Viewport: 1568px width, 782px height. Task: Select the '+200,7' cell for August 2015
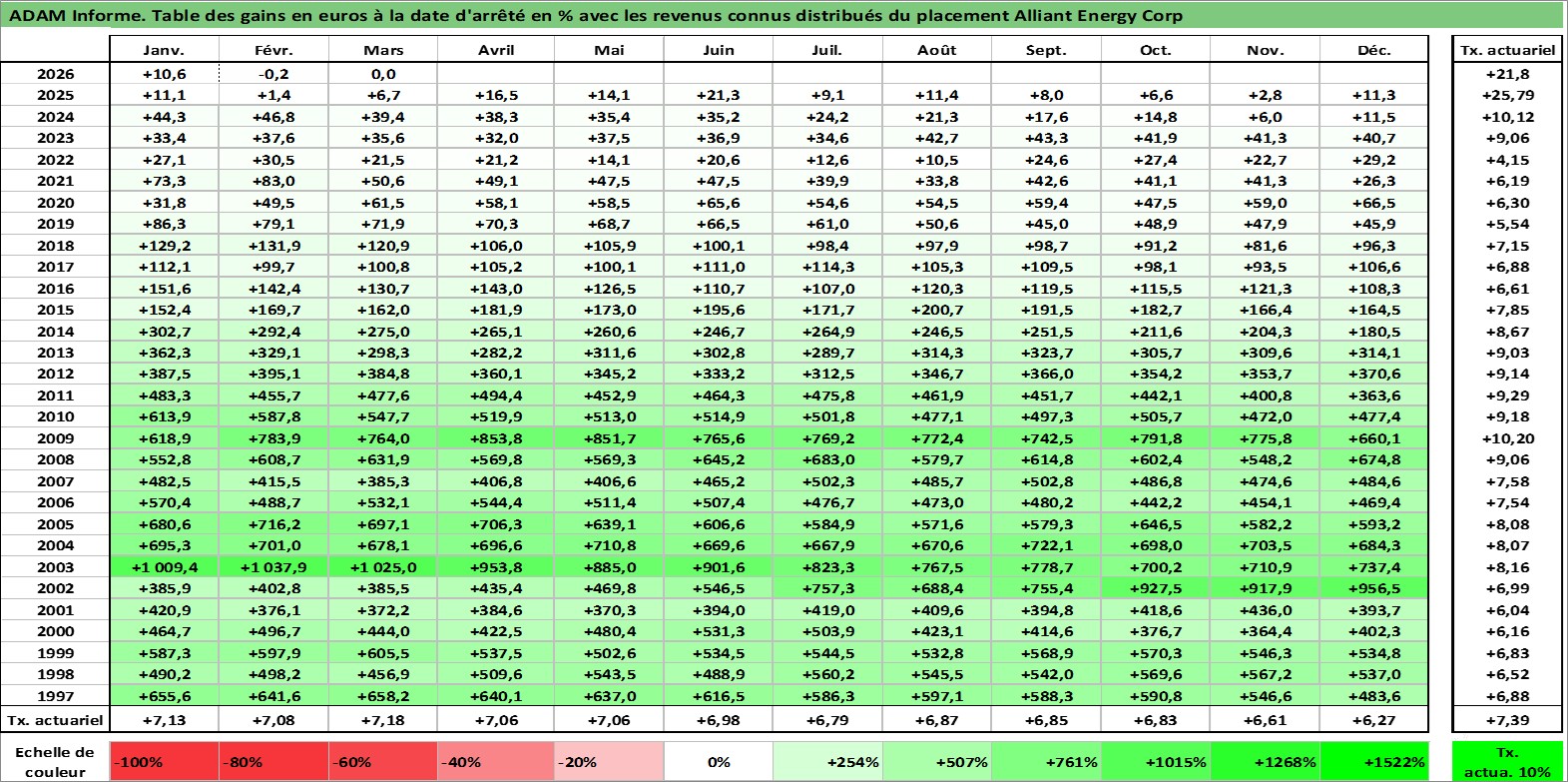pyautogui.click(x=937, y=310)
